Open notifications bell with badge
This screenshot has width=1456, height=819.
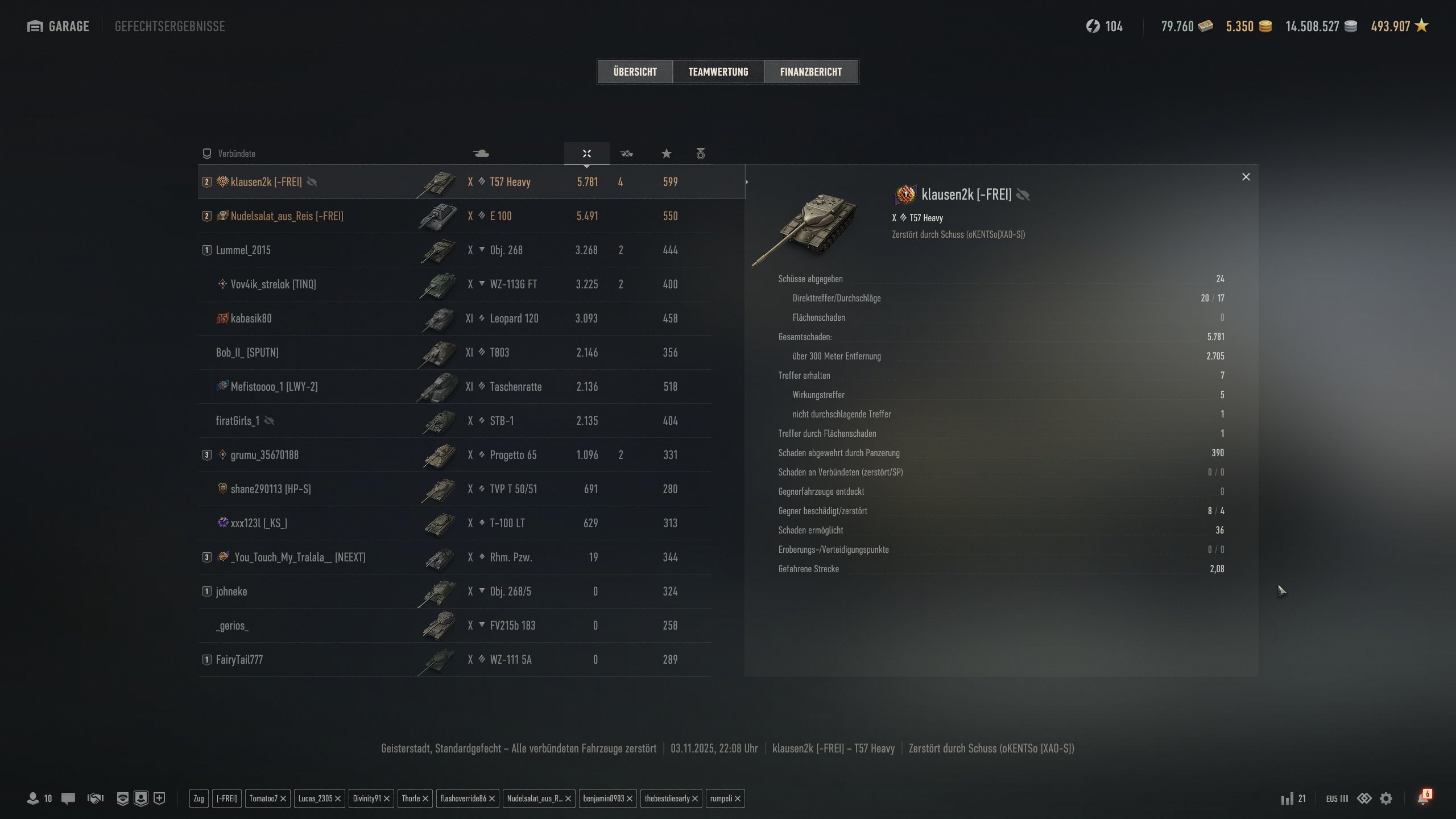(1424, 797)
